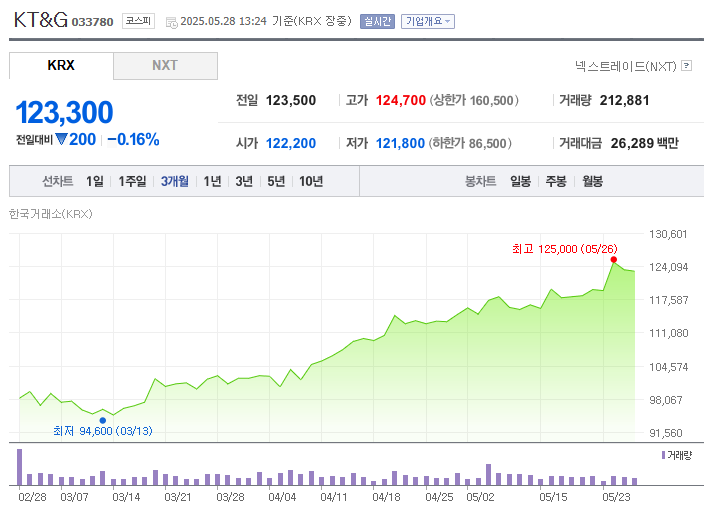Click the 최저 94,600 (03/13) label
Screen dimensions: 704x523
click(103, 431)
